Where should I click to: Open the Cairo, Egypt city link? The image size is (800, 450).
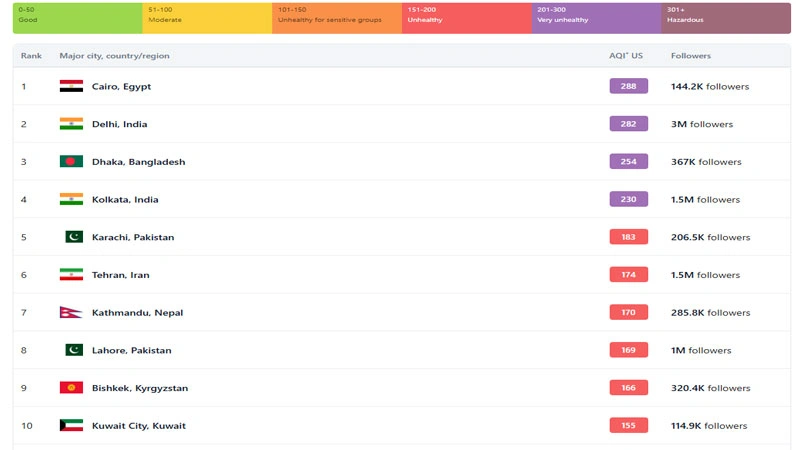click(121, 87)
